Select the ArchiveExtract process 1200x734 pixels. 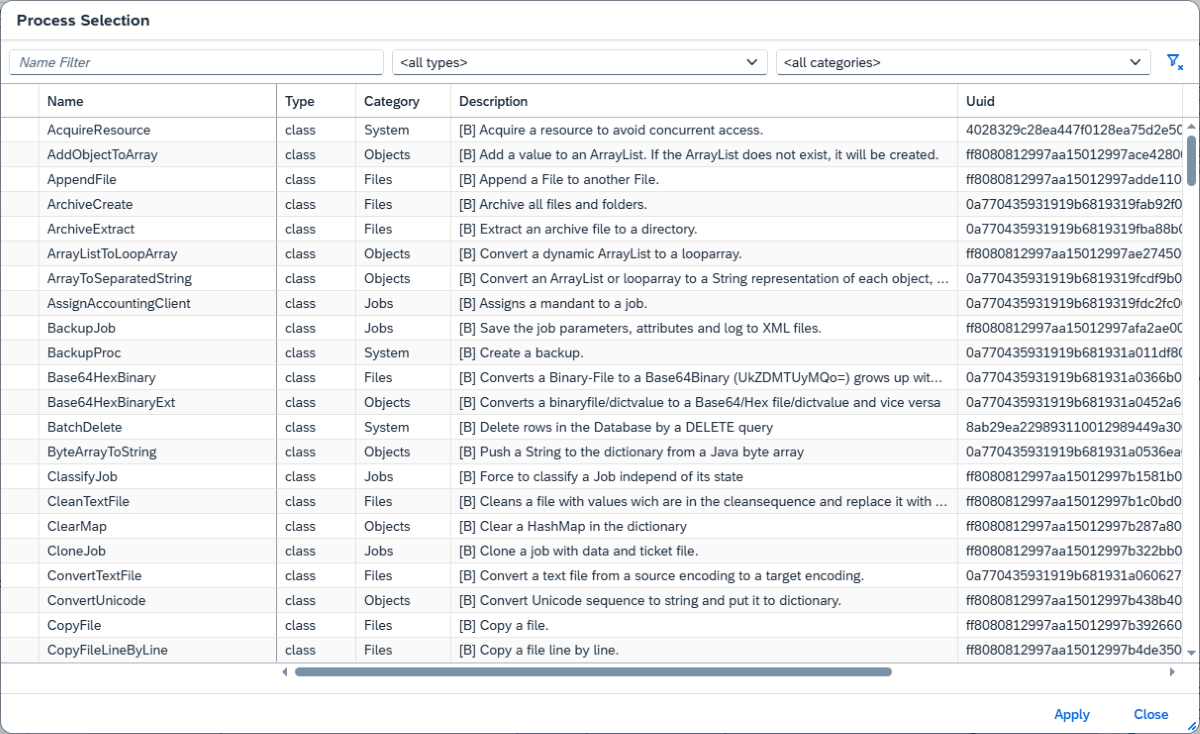91,229
